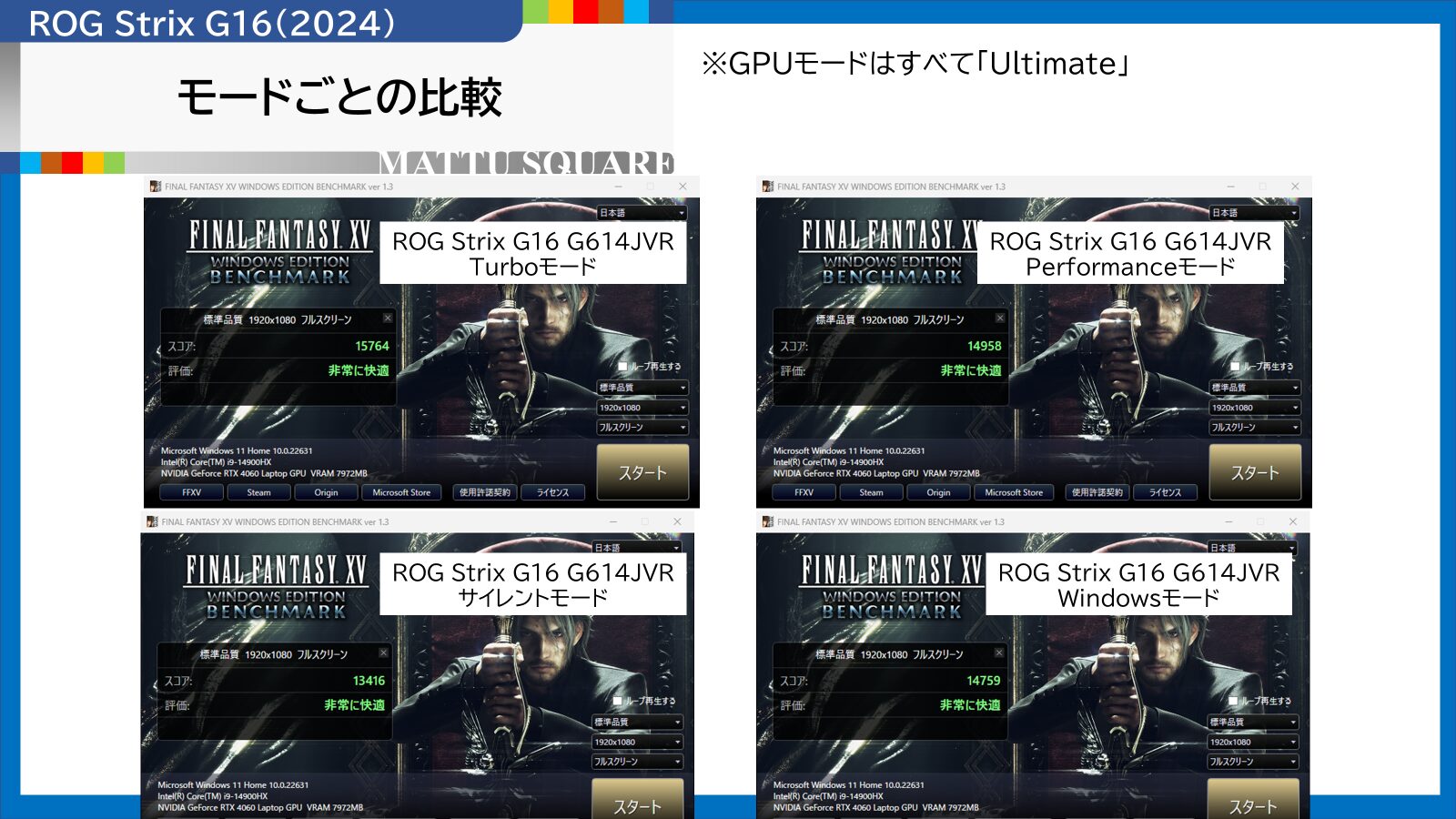Image resolution: width=1456 pixels, height=819 pixels.
Task: Click the Origin button in Performance mode window
Action: coord(939,492)
